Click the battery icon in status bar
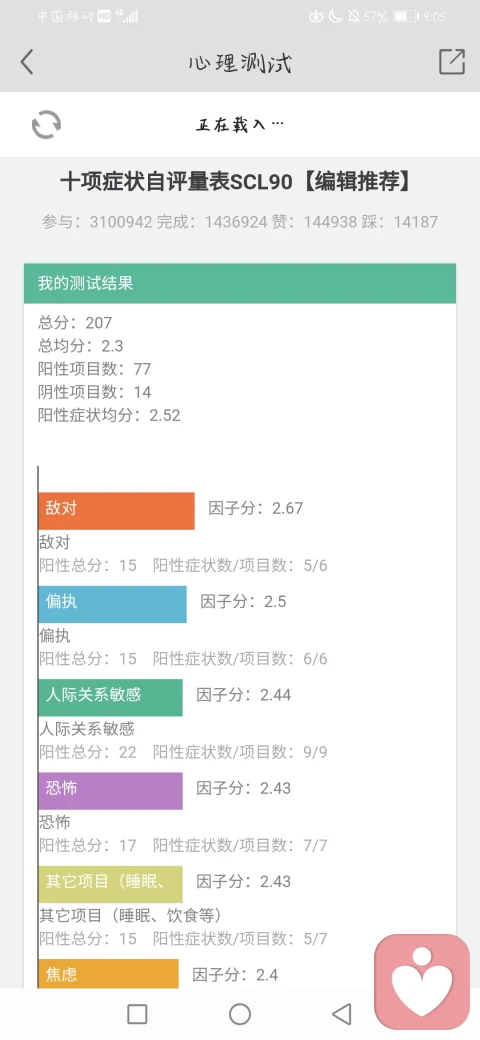Screen dimensions: 480x1040 [x=404, y=17]
